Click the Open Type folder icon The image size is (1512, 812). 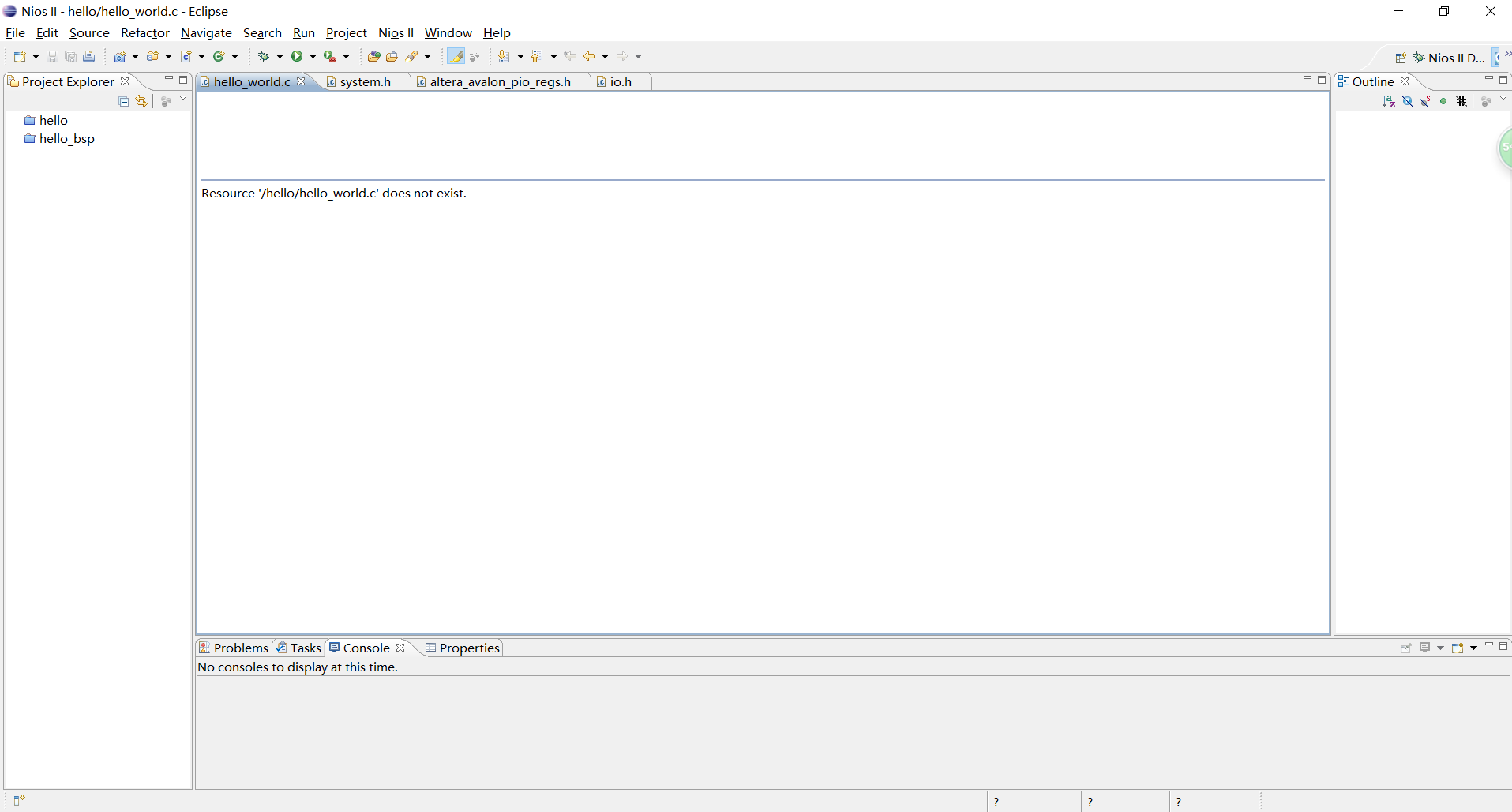coord(374,56)
